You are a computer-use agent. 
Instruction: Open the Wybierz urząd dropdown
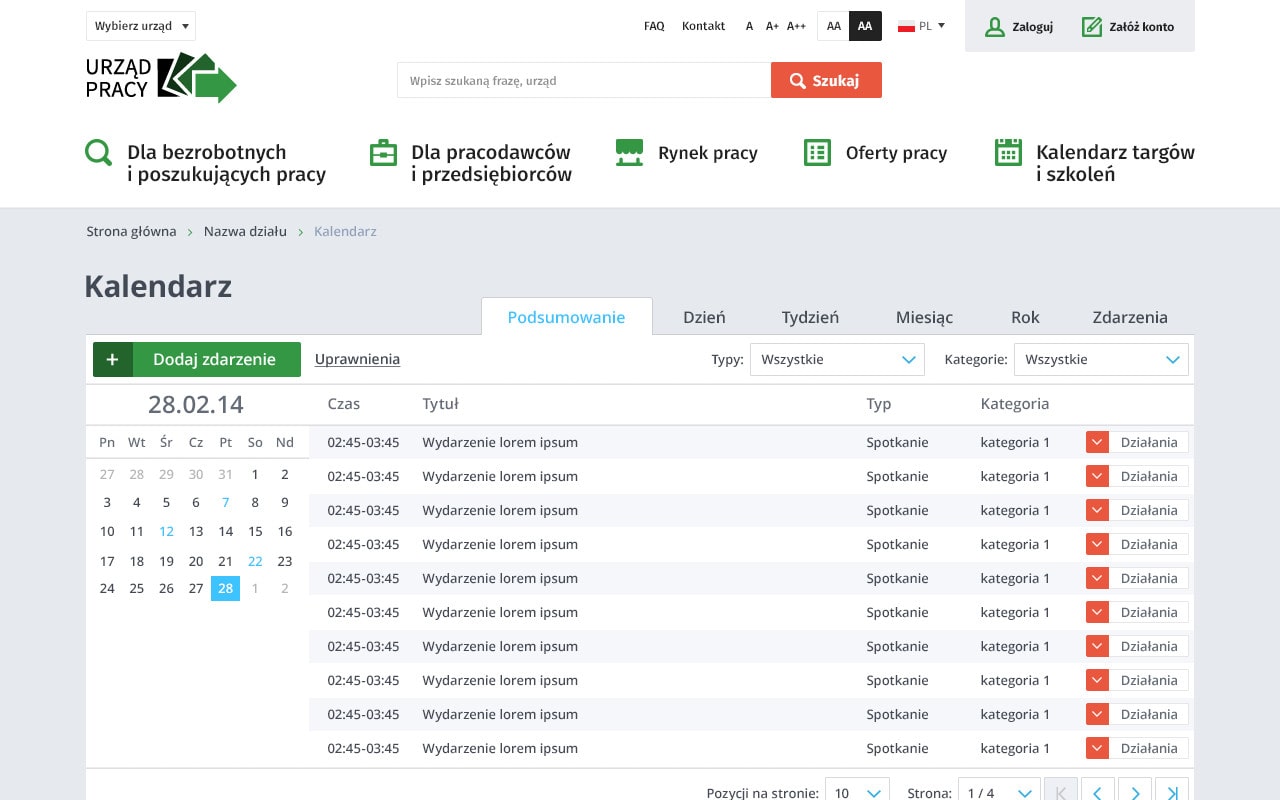(x=141, y=26)
